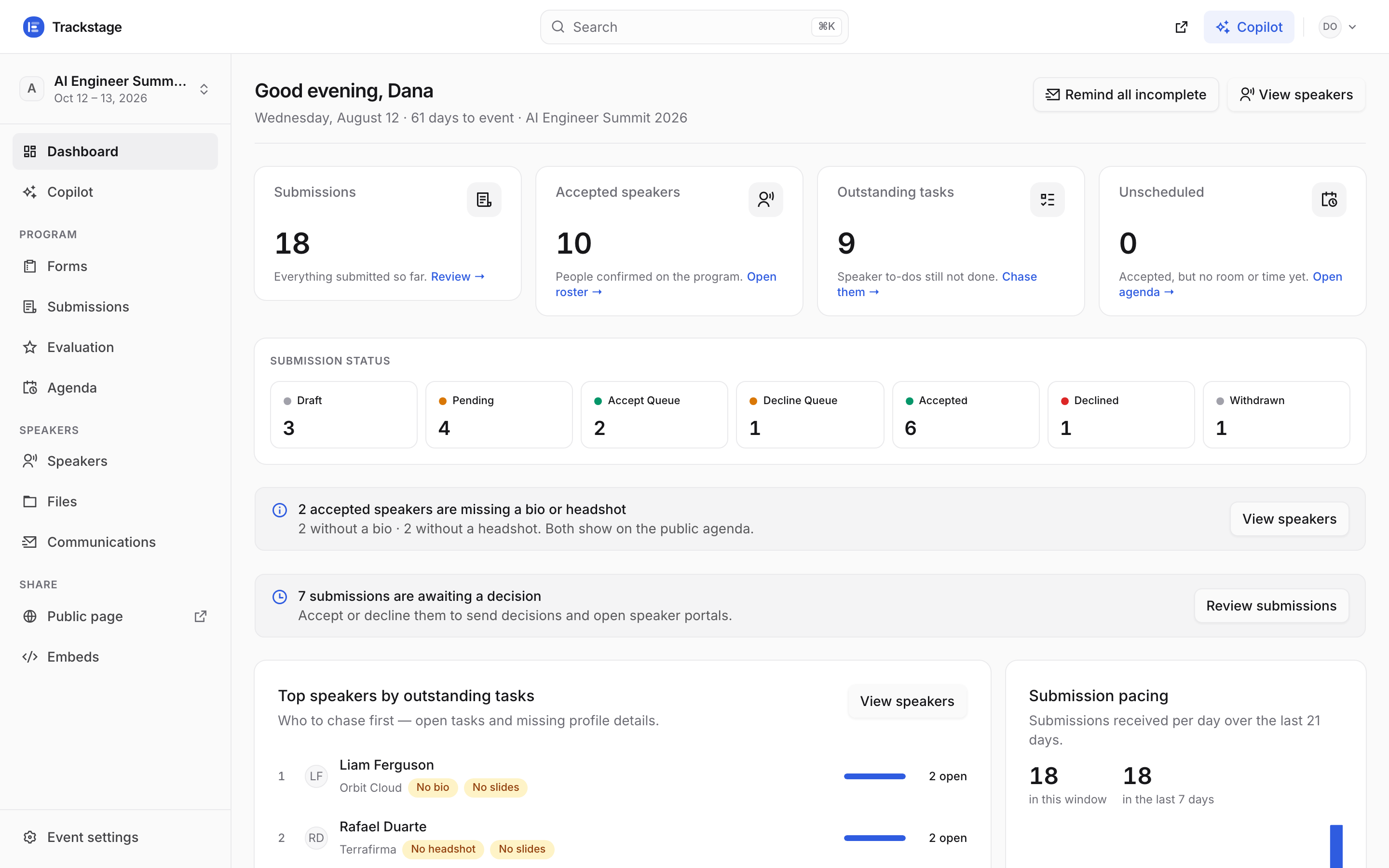Click the name 'Rafael Duarte'

[383, 827]
